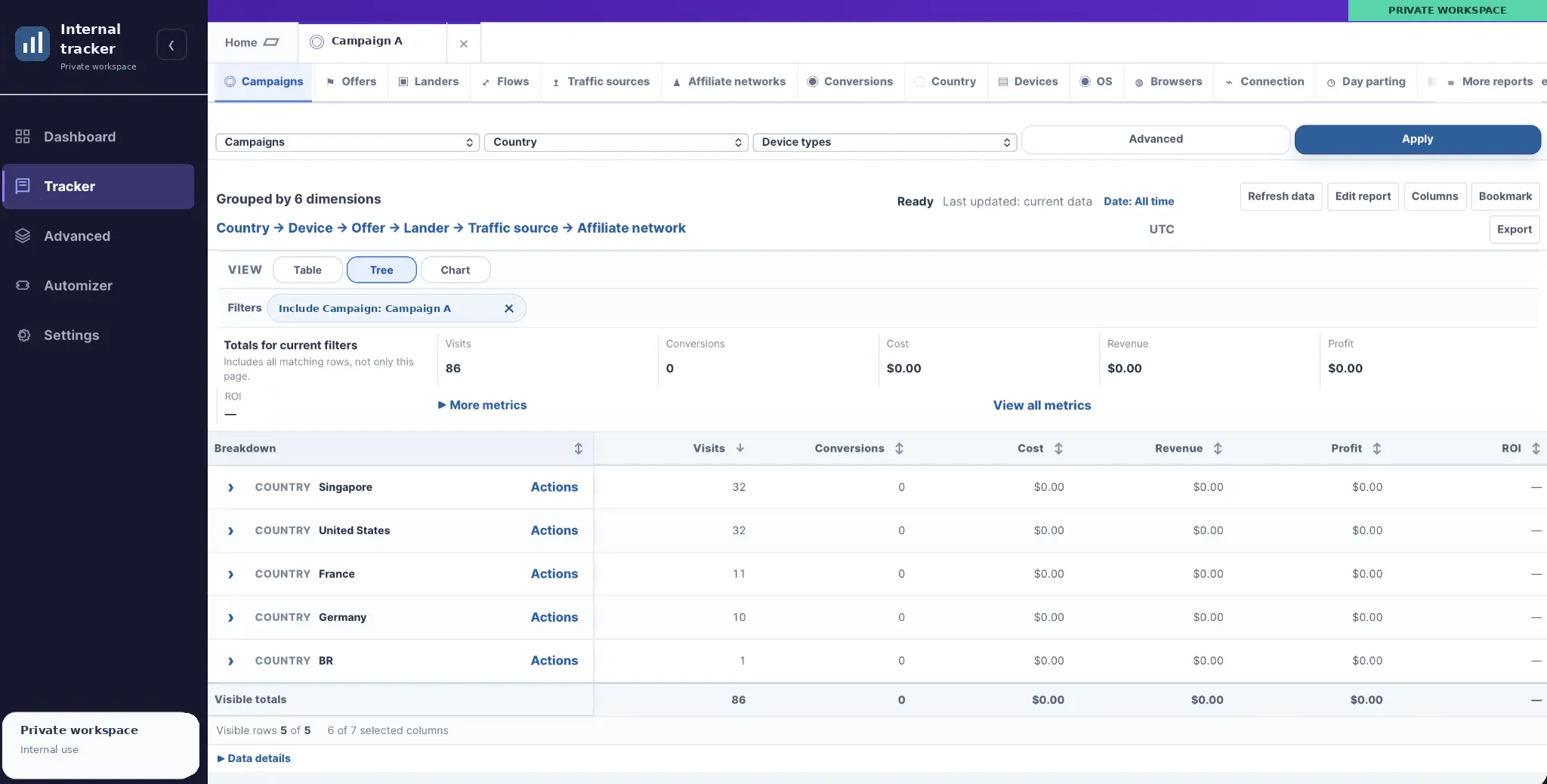Viewport: 1547px width, 784px height.
Task: Click the Advanced layers icon
Action: point(23,236)
